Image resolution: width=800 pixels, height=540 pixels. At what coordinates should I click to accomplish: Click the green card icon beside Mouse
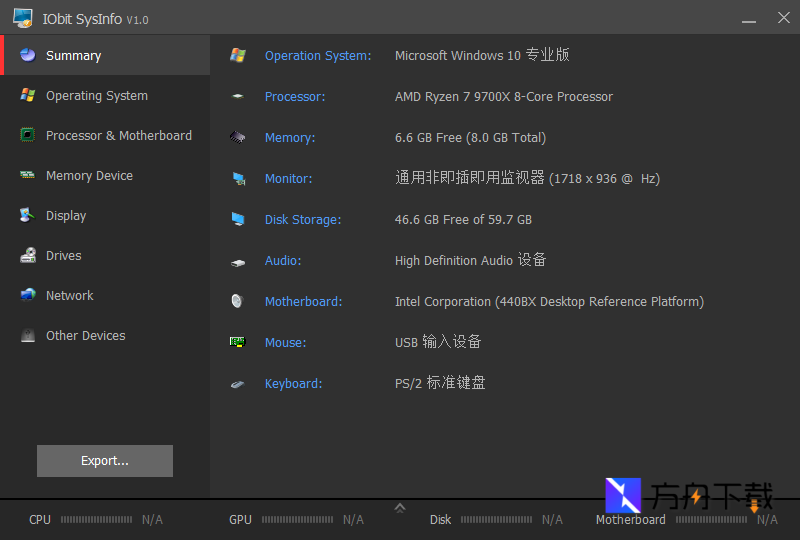point(237,342)
